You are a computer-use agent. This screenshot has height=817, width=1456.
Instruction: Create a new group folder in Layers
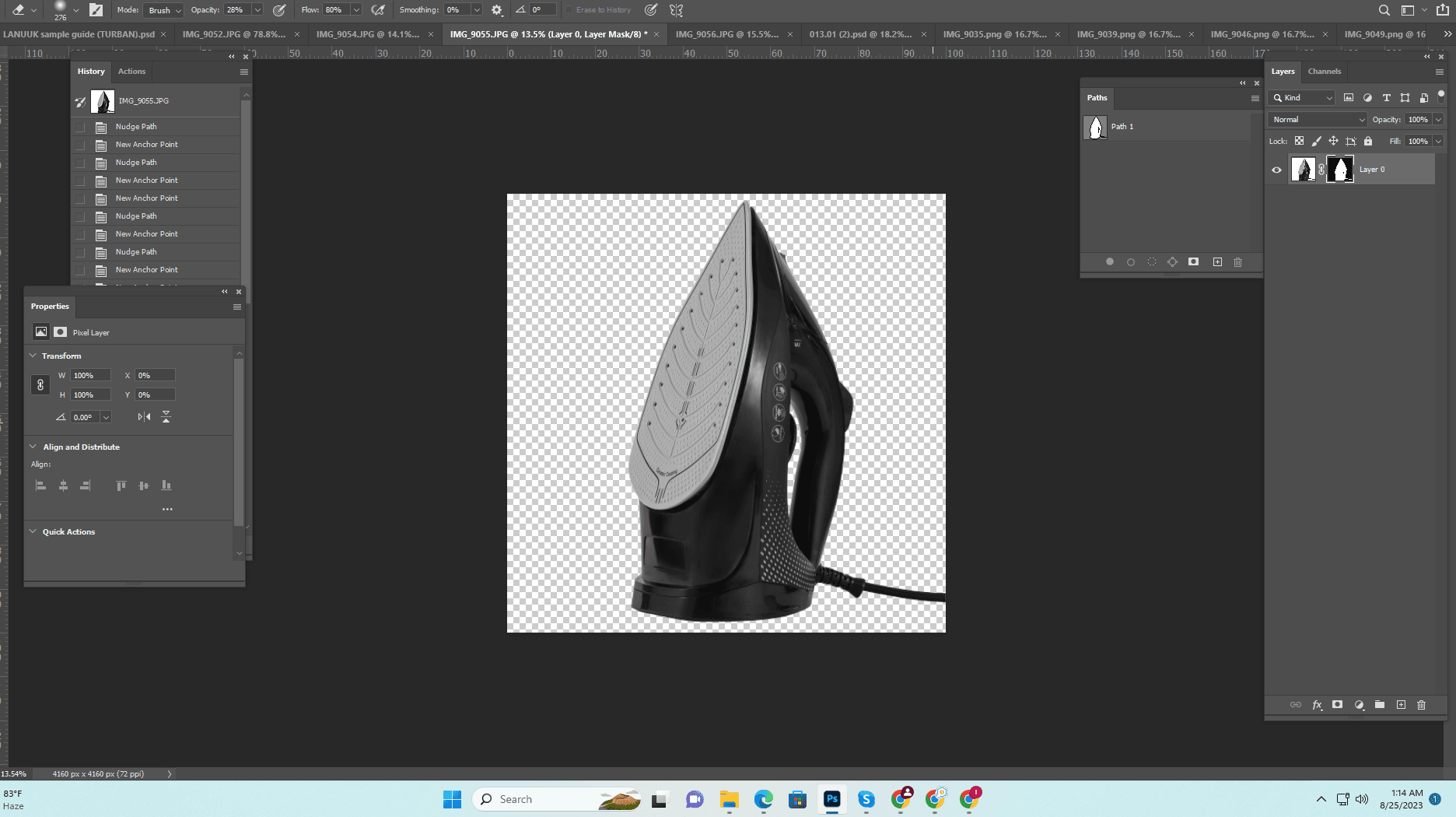(x=1379, y=705)
